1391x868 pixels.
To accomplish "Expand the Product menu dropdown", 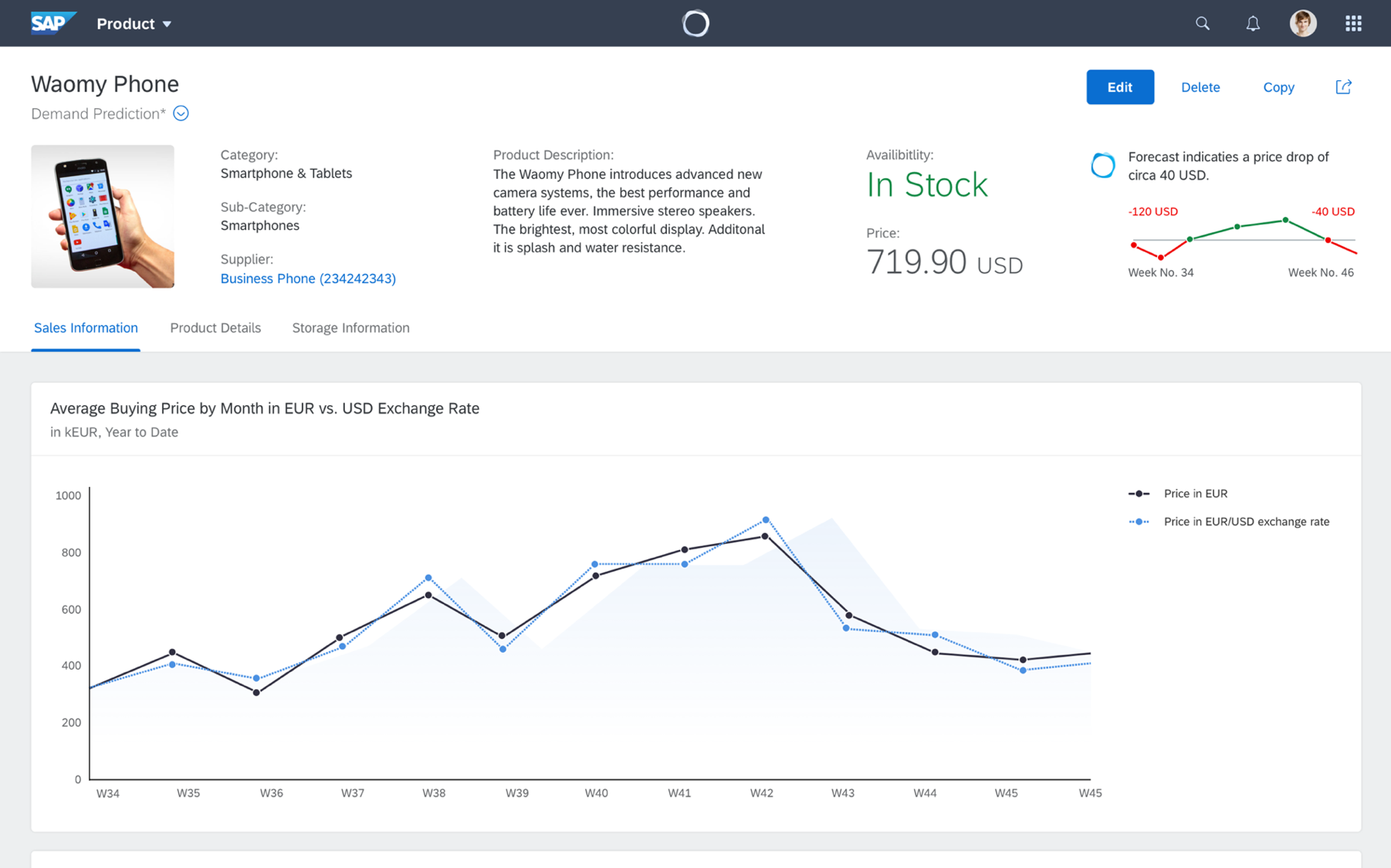I will [134, 24].
